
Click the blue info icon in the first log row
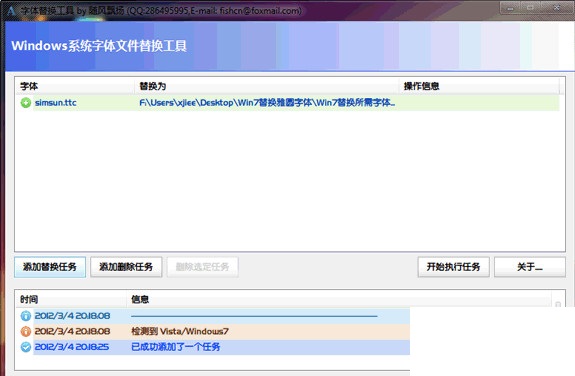(x=26, y=316)
